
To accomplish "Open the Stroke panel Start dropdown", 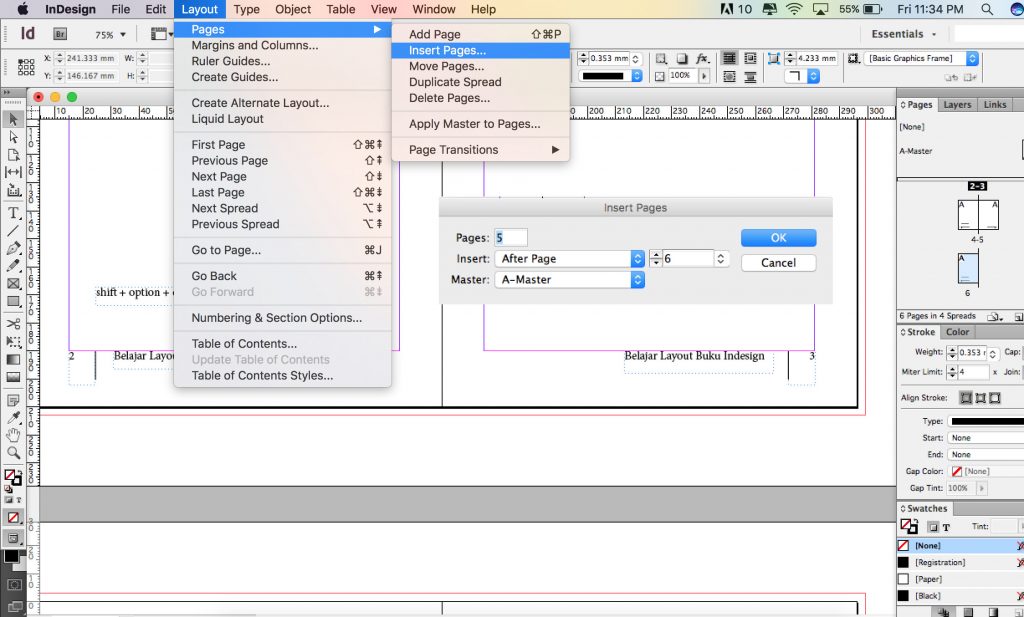I will [985, 437].
